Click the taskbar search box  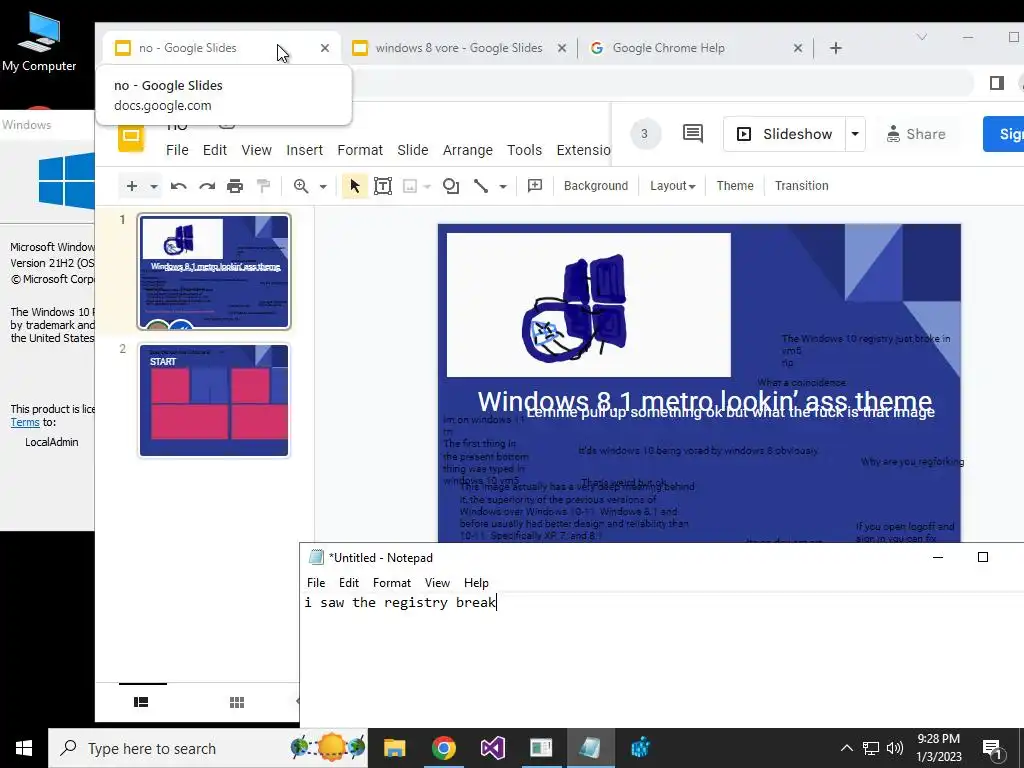pos(208,748)
